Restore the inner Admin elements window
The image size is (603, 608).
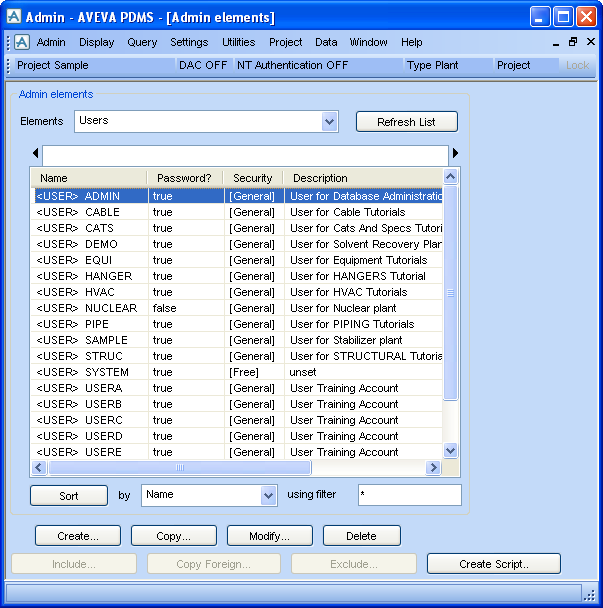(573, 41)
